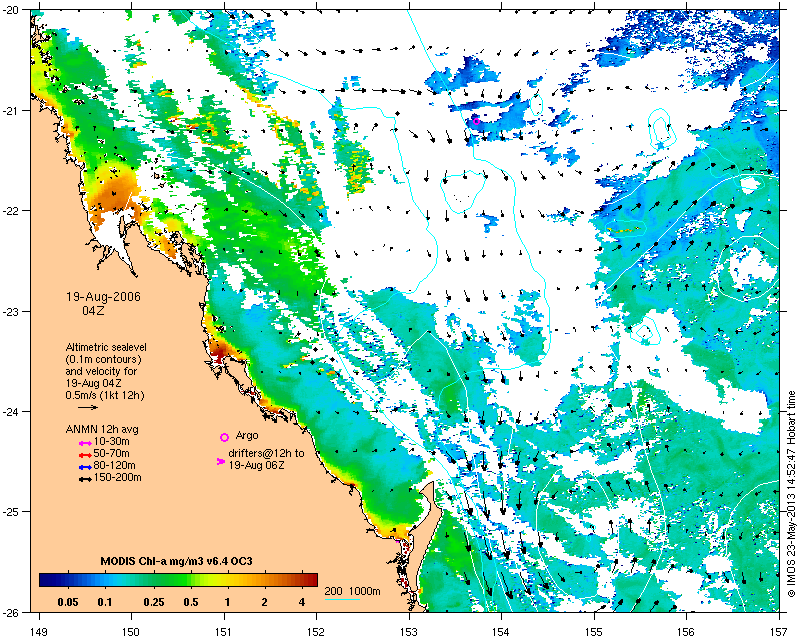Click the longitude axis label 153
The width and height of the screenshot is (800, 640).
[409, 632]
